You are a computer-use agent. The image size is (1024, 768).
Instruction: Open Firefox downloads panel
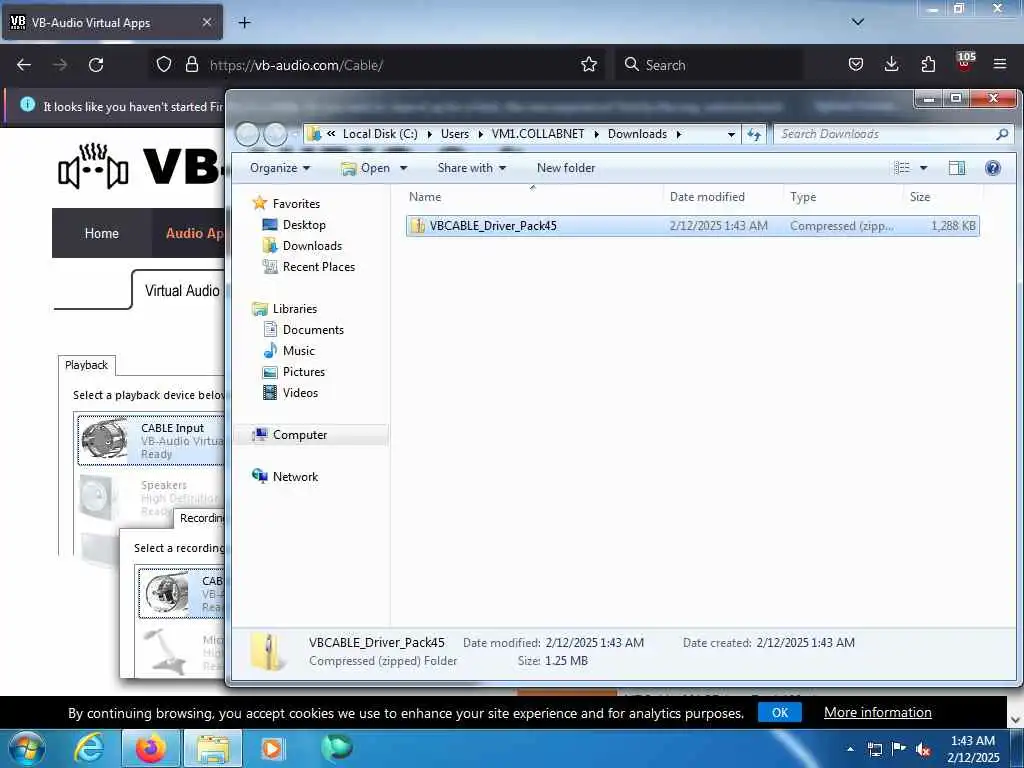(891, 65)
